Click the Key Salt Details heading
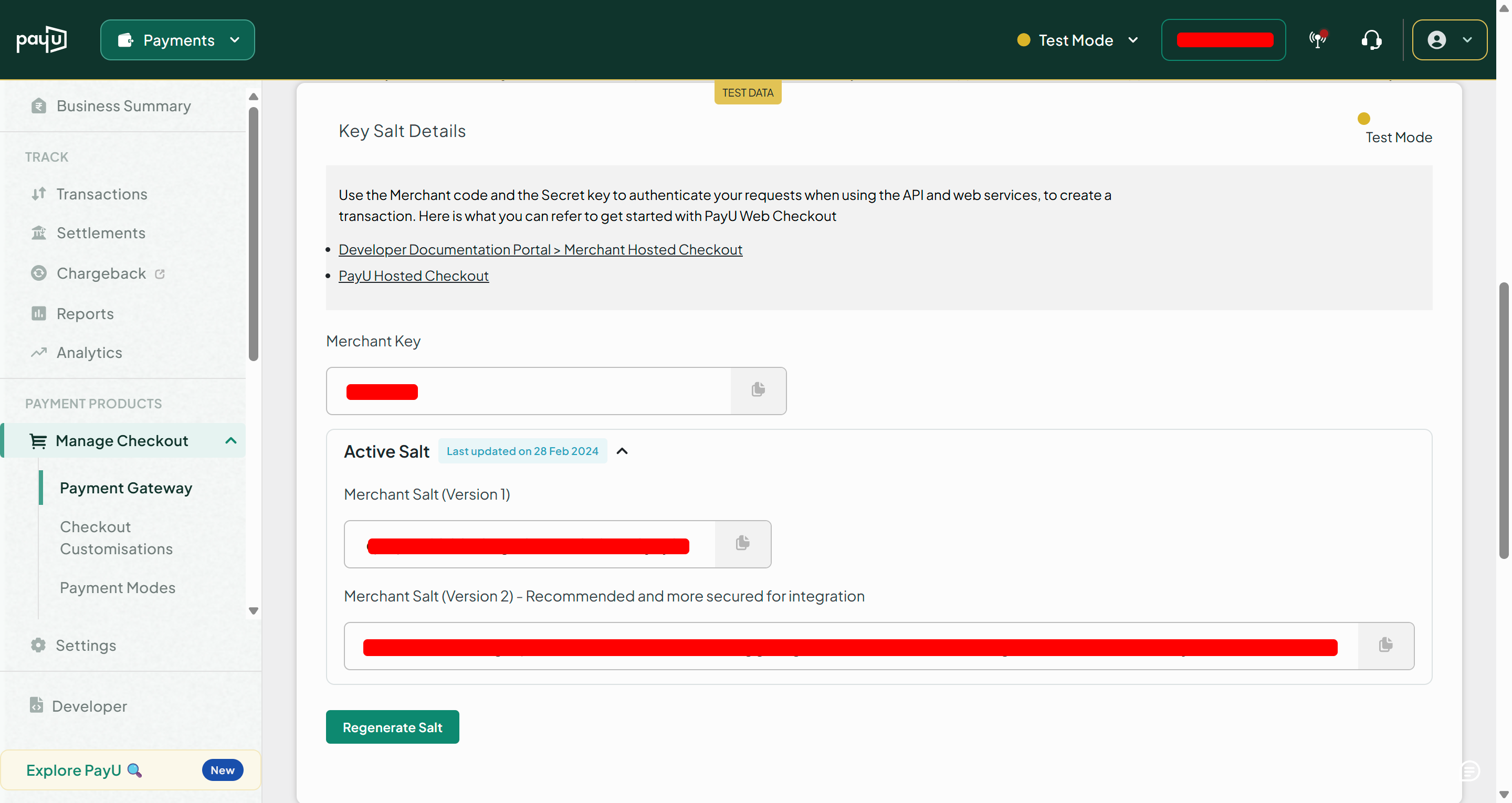This screenshot has width=1512, height=803. [402, 130]
